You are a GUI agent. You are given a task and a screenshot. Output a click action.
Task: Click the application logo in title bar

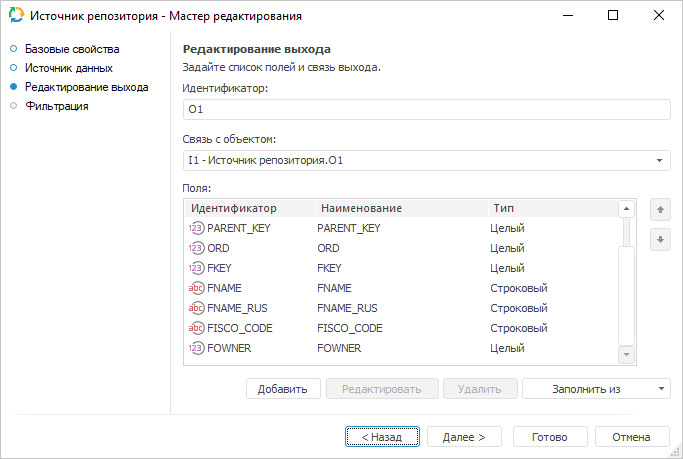(15, 16)
